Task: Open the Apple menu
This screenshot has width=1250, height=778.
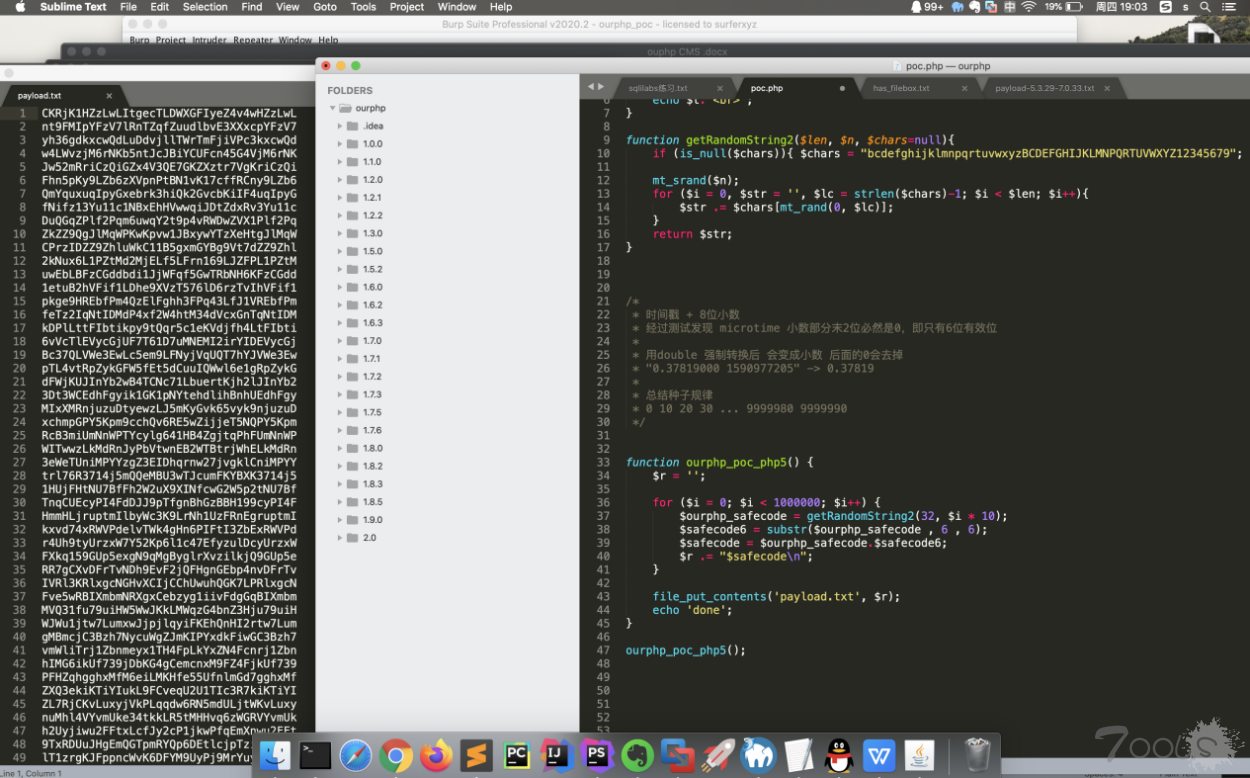Action: tap(19, 7)
